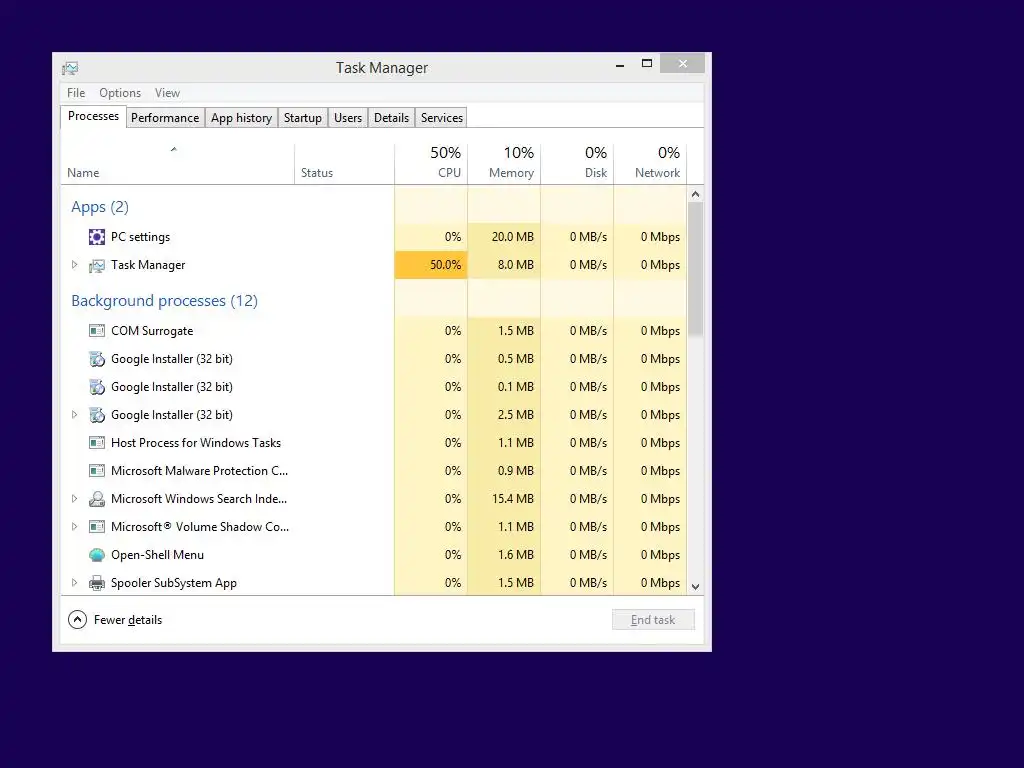Viewport: 1024px width, 768px height.
Task: Open the File menu
Action: coord(76,93)
